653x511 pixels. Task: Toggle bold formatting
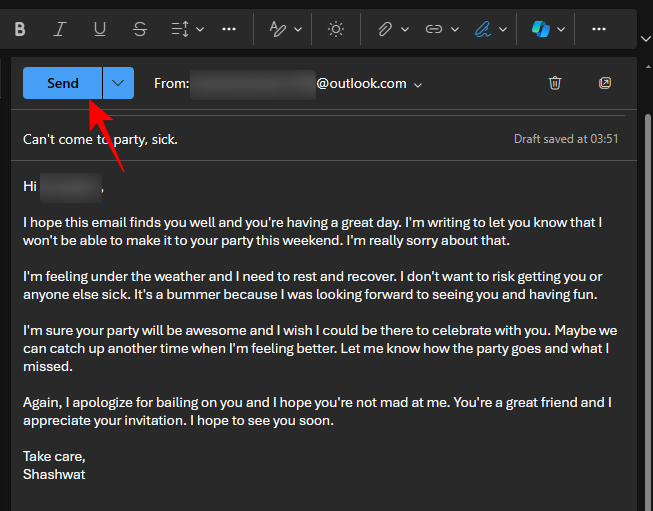point(20,29)
